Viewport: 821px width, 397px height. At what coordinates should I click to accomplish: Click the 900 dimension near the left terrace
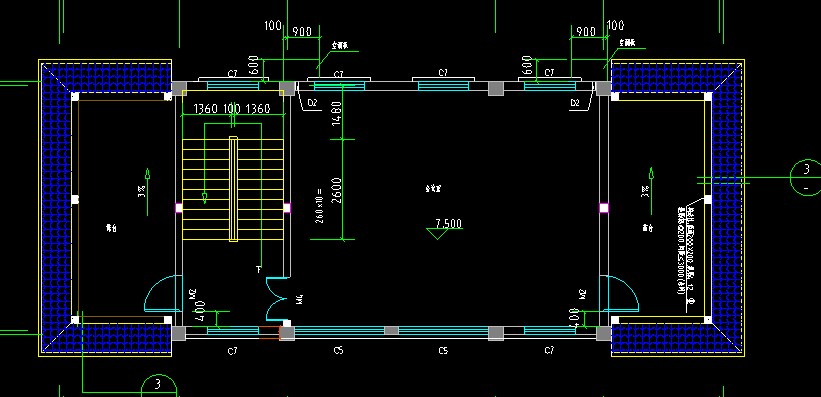point(302,31)
